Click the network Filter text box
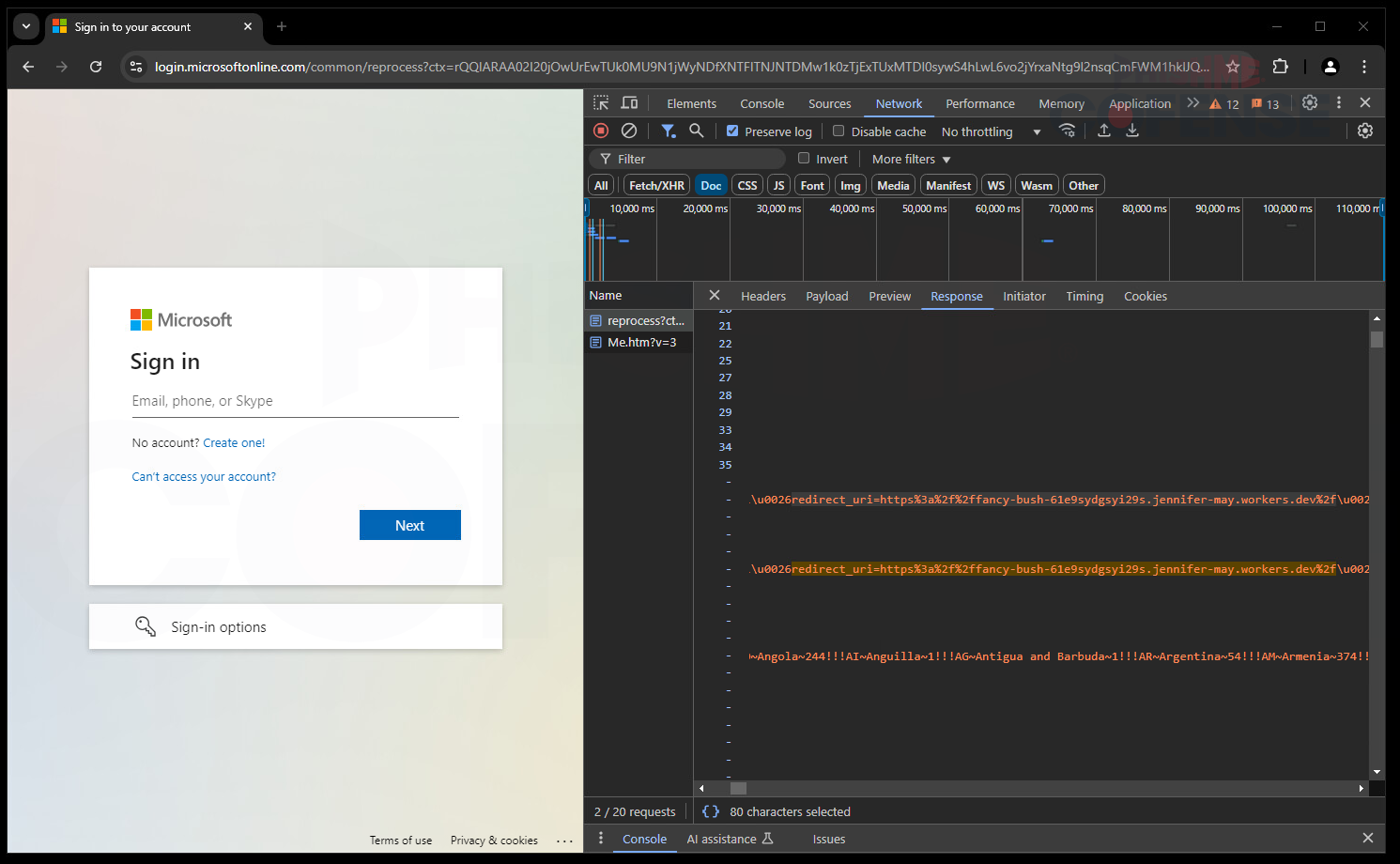The width and height of the screenshot is (1400, 864). [687, 159]
